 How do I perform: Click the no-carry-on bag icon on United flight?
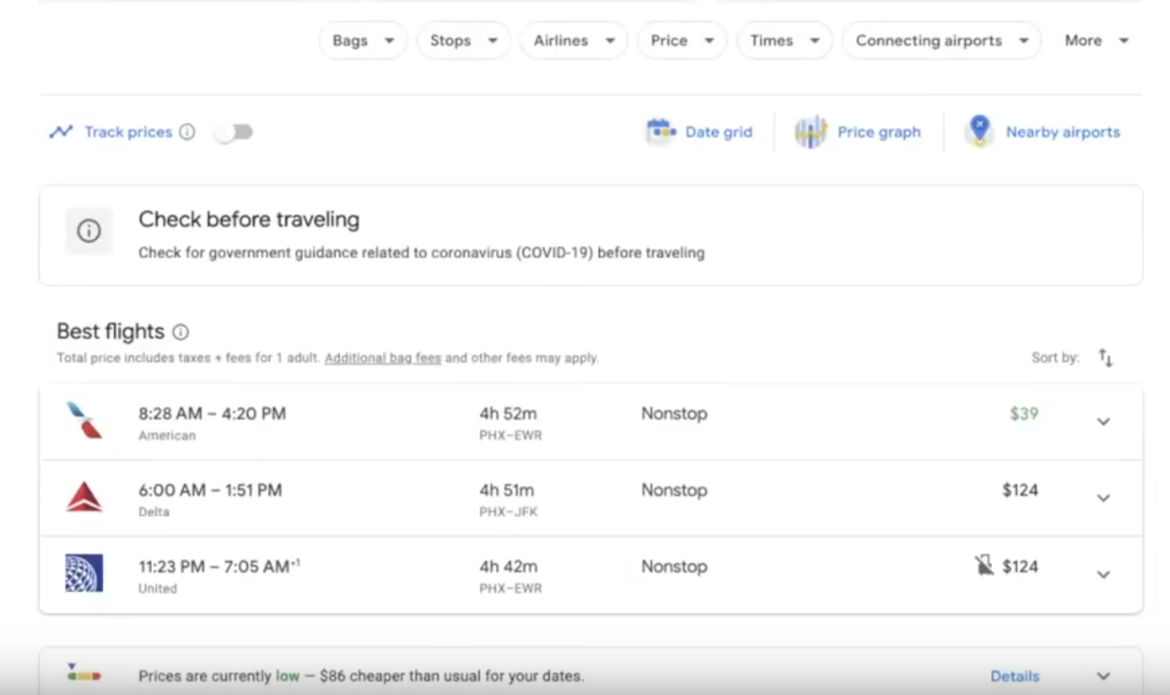coord(983,566)
